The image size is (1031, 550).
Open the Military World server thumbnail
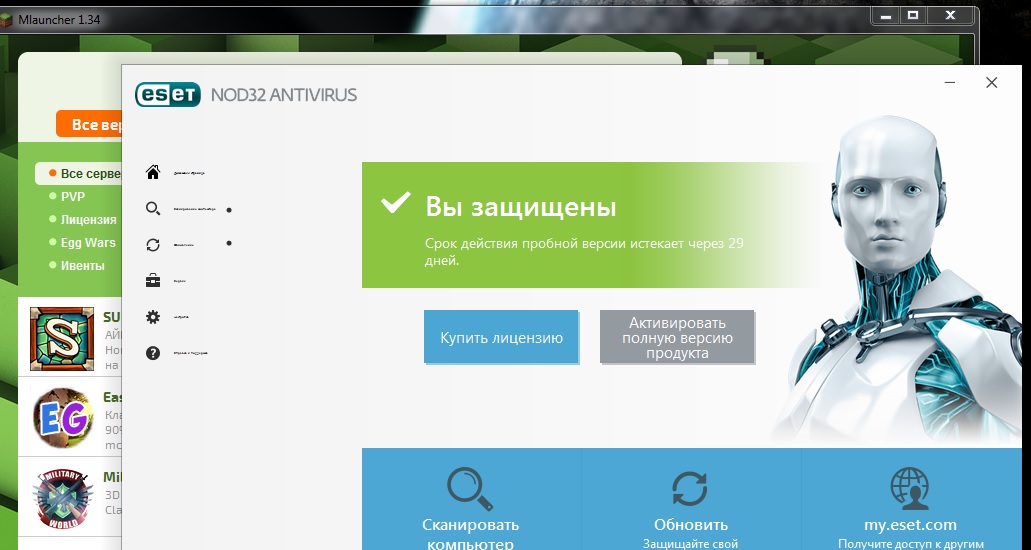pyautogui.click(x=62, y=499)
